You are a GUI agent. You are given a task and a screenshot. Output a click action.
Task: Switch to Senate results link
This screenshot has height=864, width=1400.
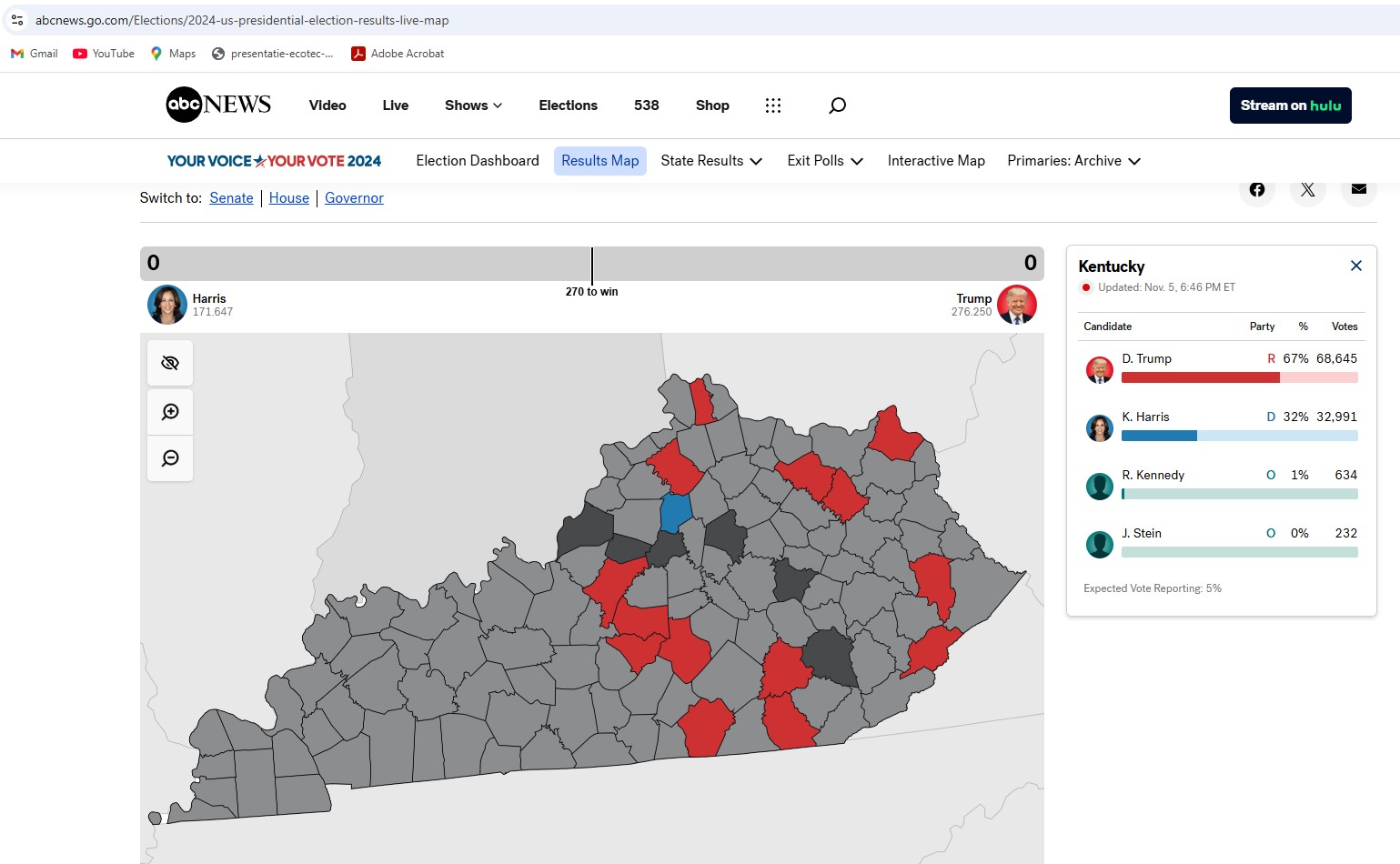coord(231,198)
